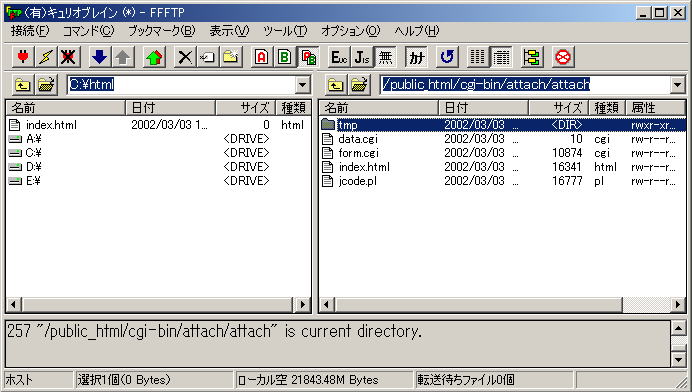The width and height of the screenshot is (692, 392).
Task: Click remote pane scroll right arrow
Action: (677, 304)
